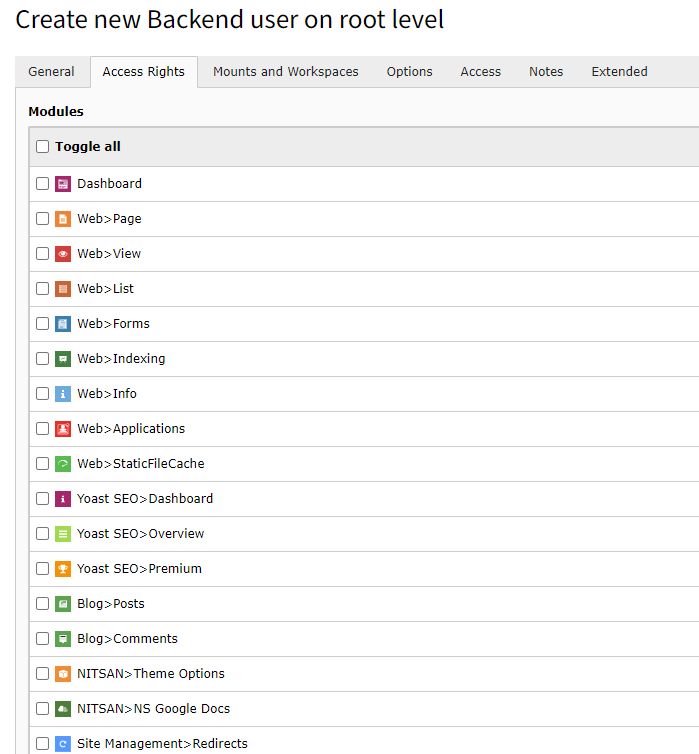This screenshot has height=754, width=699.
Task: Click the Web>View eye icon
Action: pyautogui.click(x=63, y=254)
